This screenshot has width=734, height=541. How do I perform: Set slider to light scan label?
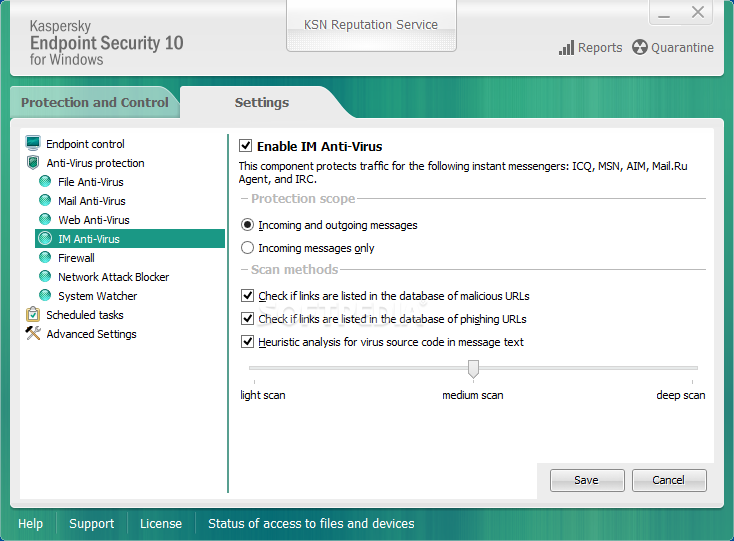pos(263,395)
